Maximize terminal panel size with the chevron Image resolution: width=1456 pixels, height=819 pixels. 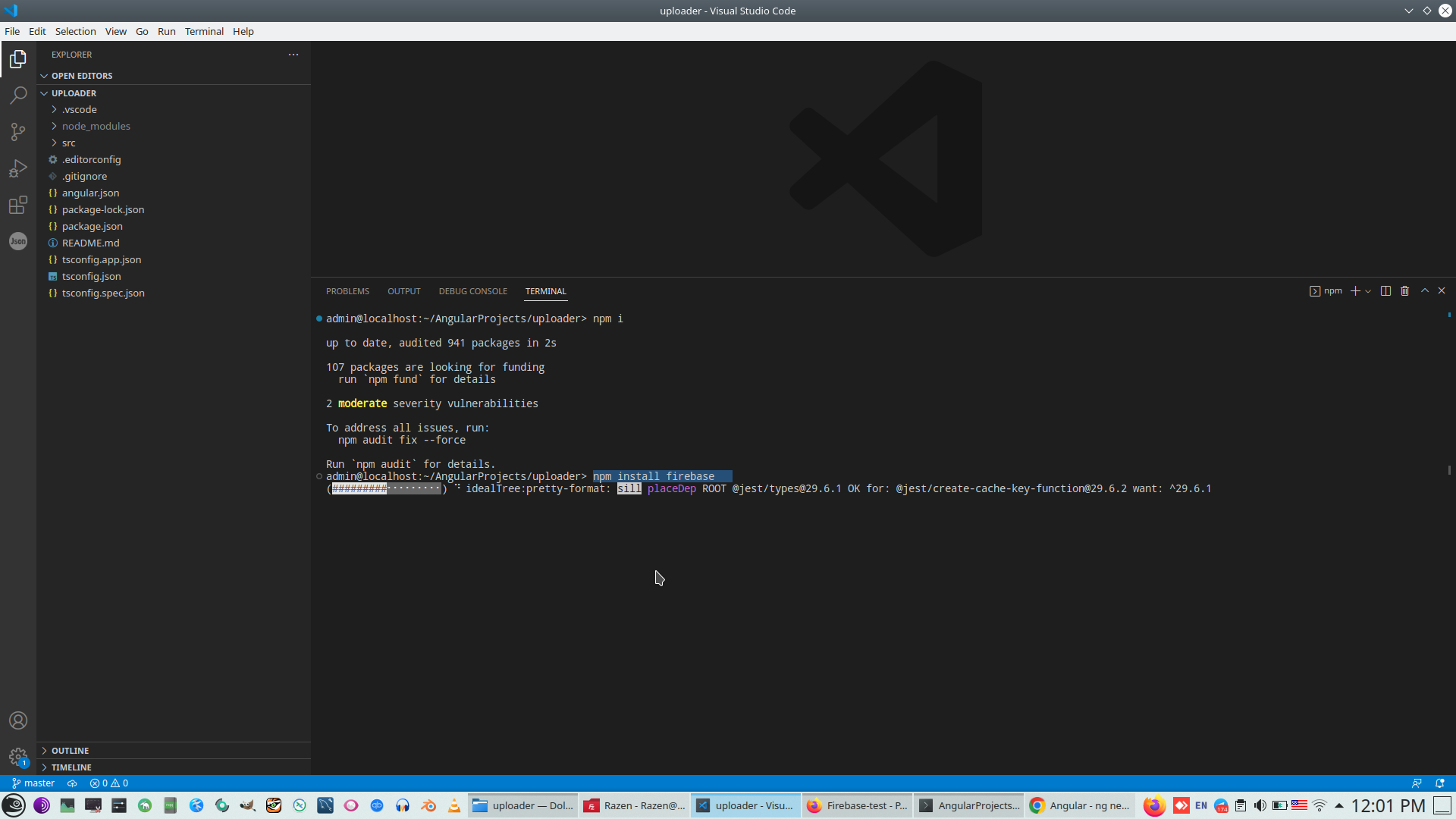point(1425,291)
